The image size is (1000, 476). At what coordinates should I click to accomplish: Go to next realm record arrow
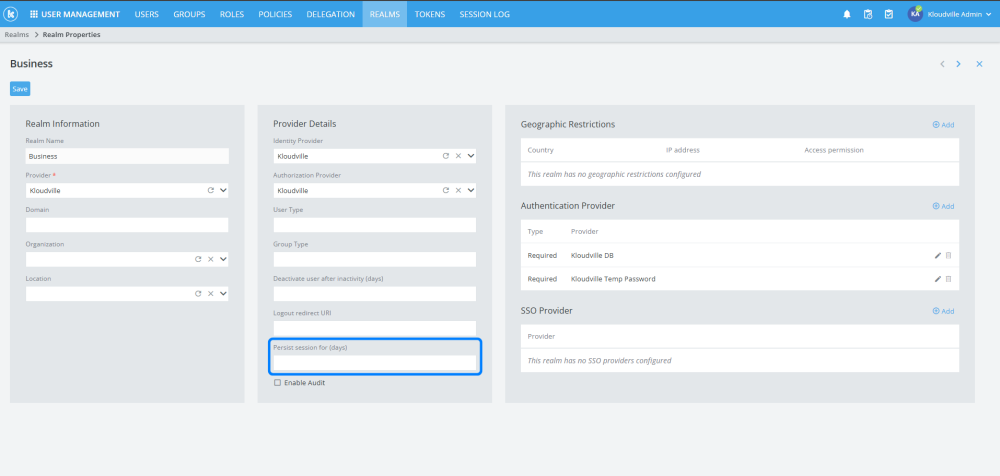958,64
